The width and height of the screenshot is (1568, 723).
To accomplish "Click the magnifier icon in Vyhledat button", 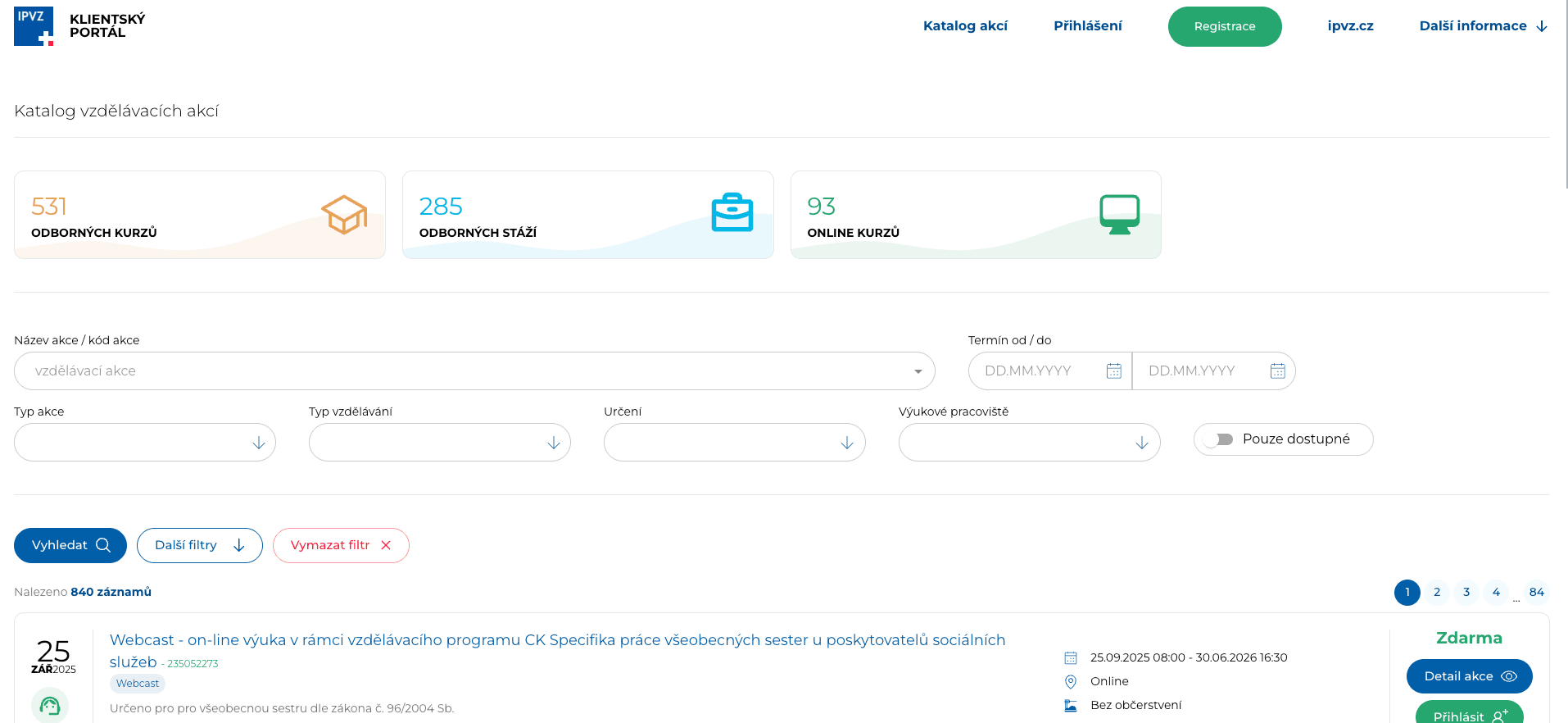I will coord(103,545).
